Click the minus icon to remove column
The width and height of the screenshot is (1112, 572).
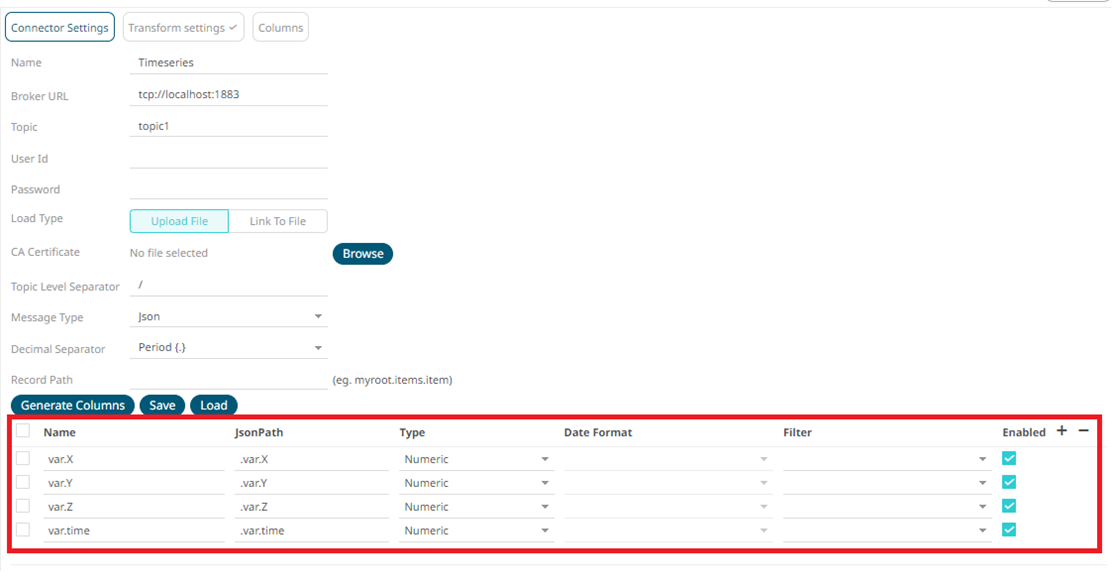[1083, 431]
